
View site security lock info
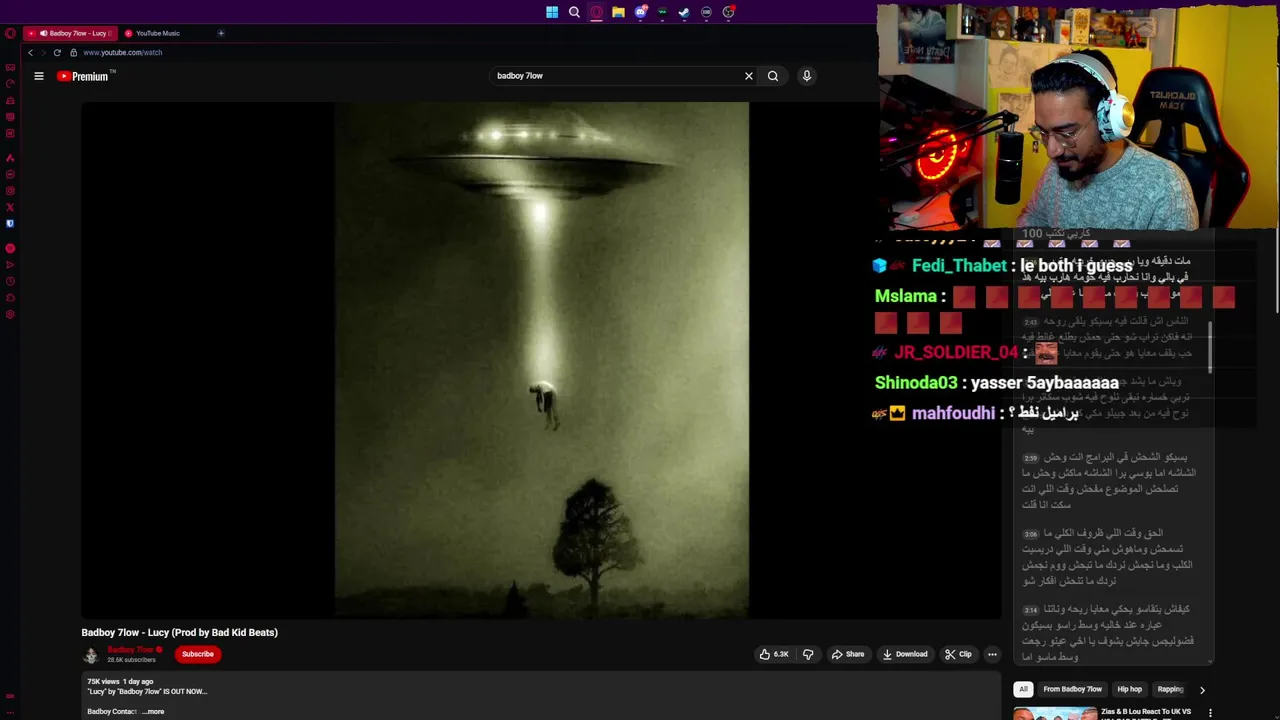coord(73,52)
